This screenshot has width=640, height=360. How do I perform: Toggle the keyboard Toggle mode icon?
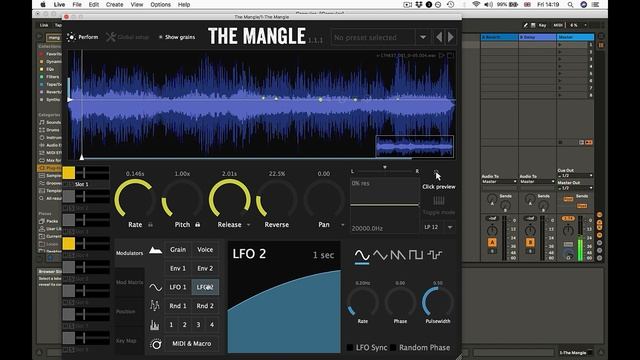[439, 200]
